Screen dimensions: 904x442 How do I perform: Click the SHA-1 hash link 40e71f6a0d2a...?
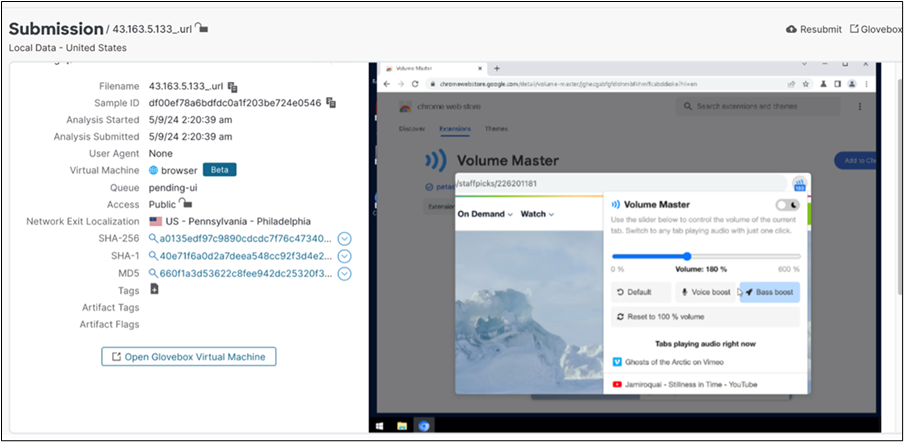246,256
